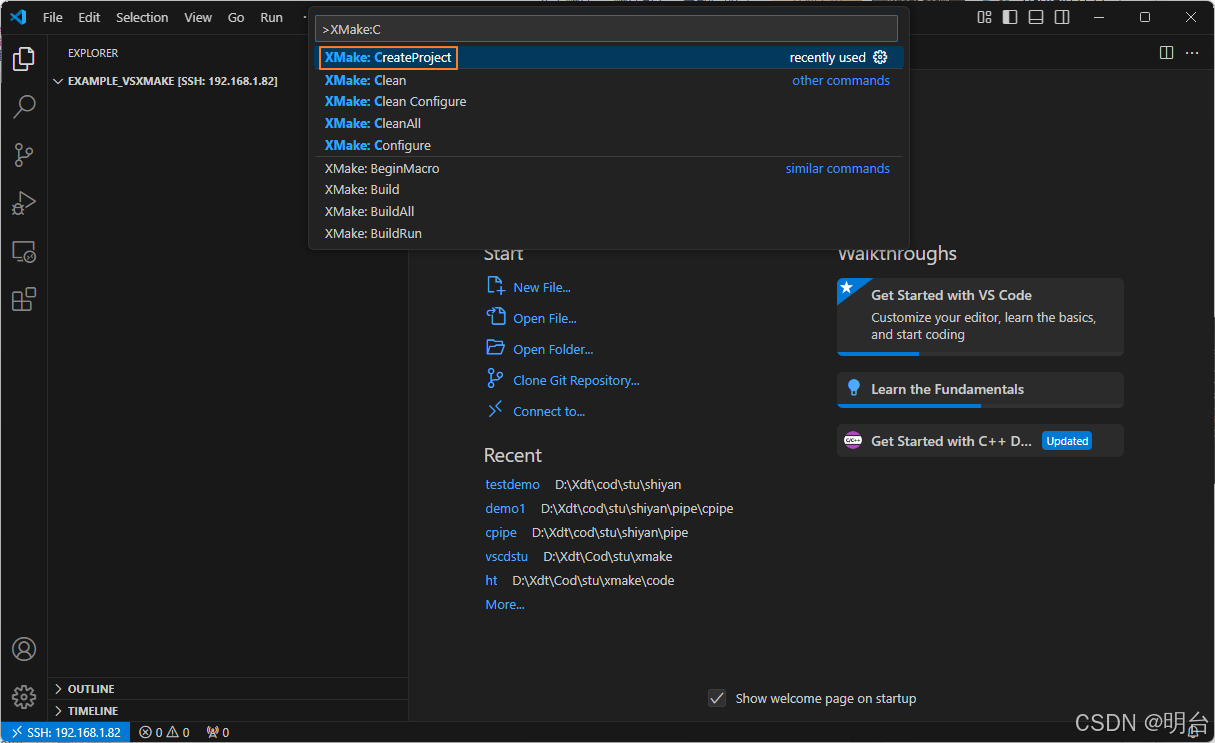Toggle Panel layout icon in title bar
The image size is (1215, 743).
(1036, 17)
